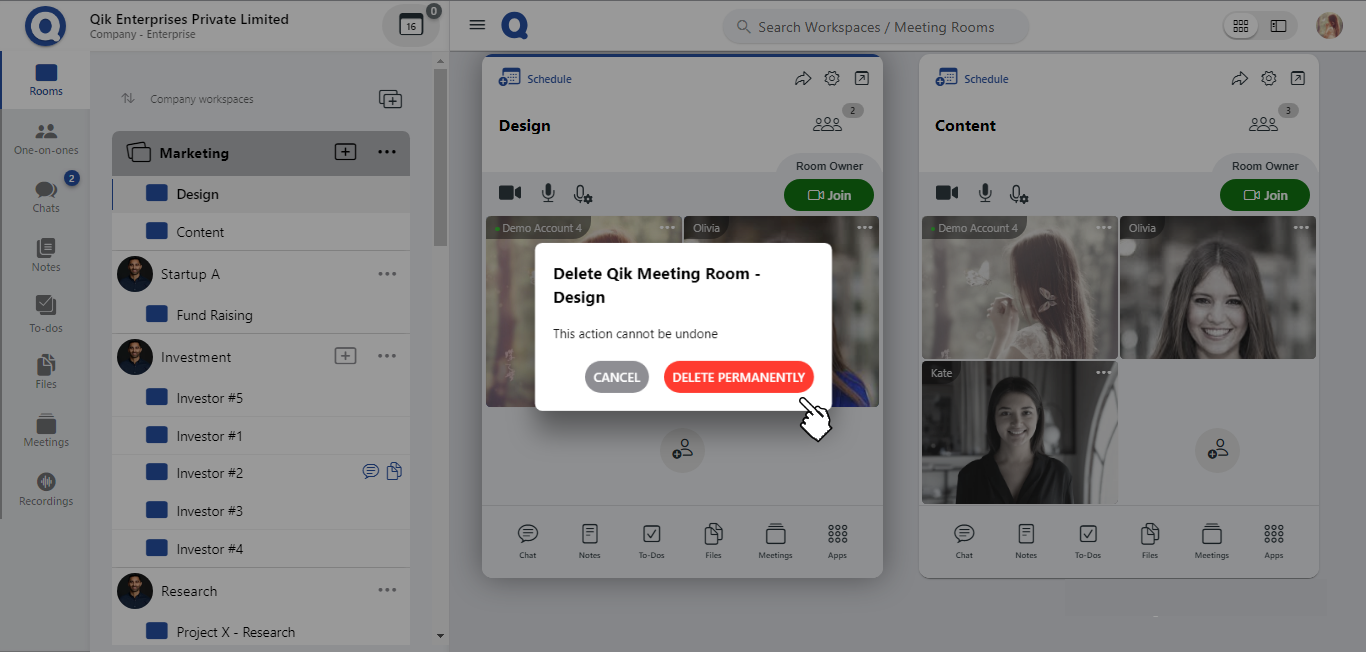The height and width of the screenshot is (652, 1366).
Task: Open the Chats sidebar section
Action: (46, 196)
